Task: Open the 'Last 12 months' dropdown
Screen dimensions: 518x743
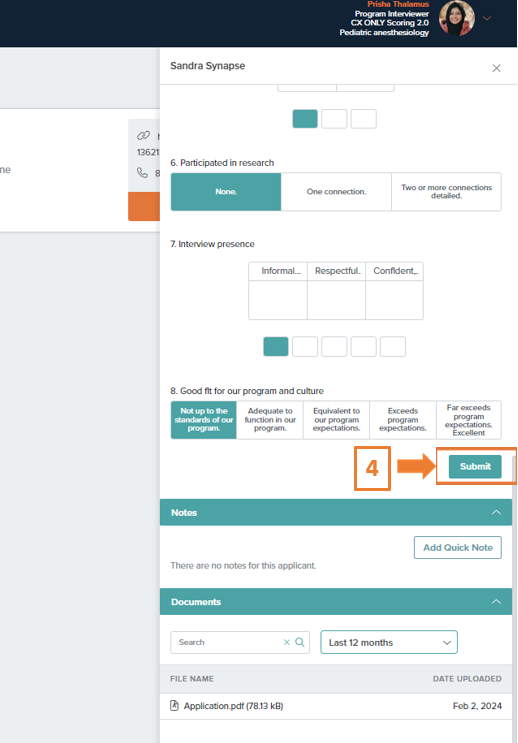Action: coord(389,642)
